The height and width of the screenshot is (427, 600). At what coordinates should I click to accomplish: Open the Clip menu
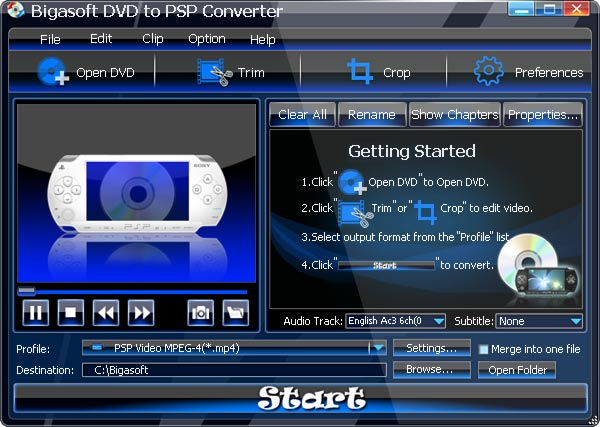153,39
